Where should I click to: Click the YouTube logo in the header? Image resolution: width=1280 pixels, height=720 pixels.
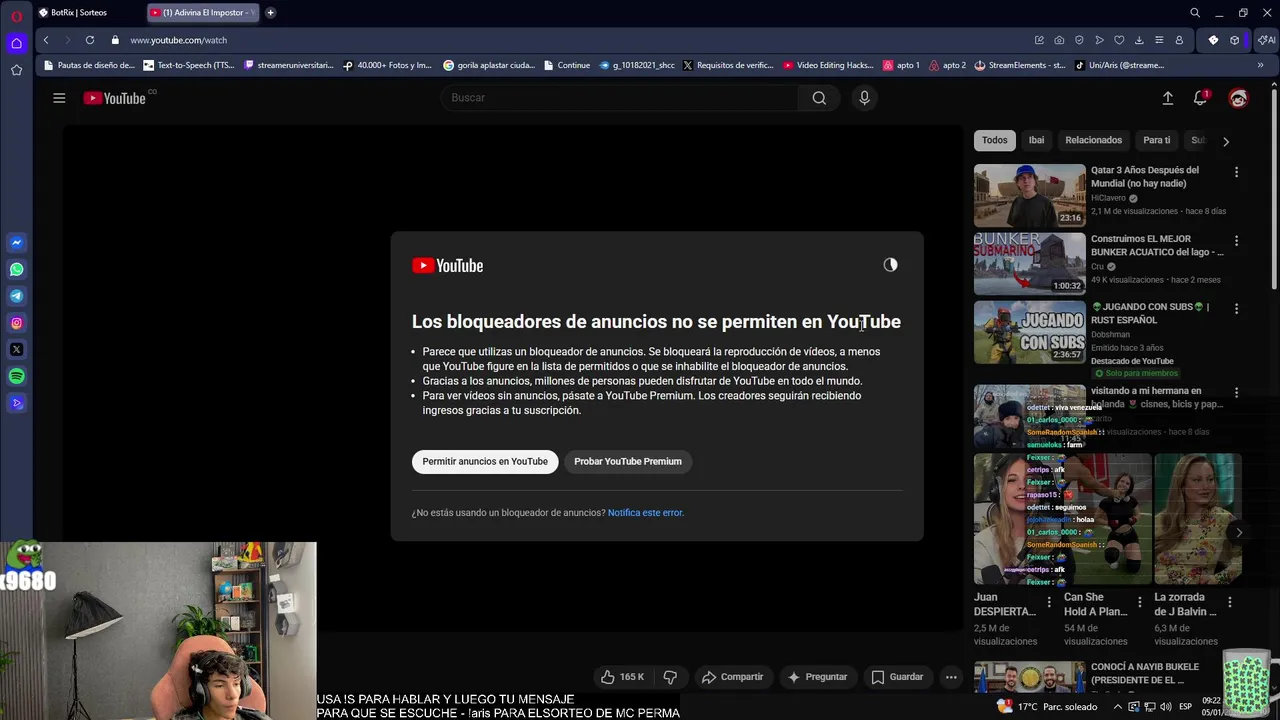pos(115,98)
